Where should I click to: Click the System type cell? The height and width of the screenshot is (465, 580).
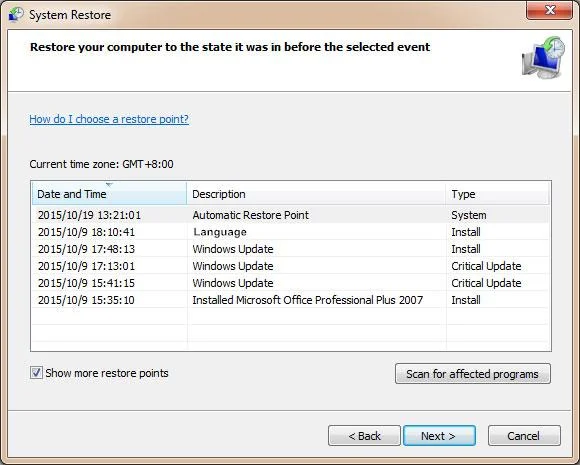coord(469,215)
